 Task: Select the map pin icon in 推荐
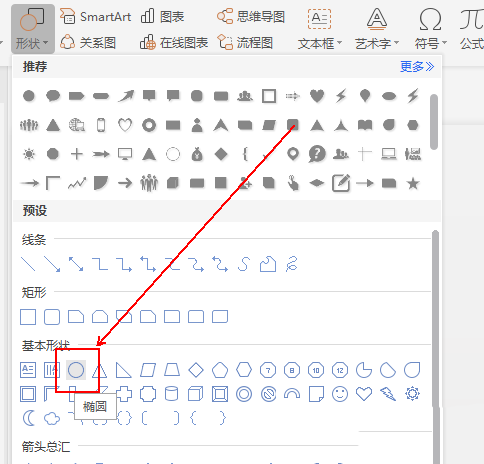293,154
